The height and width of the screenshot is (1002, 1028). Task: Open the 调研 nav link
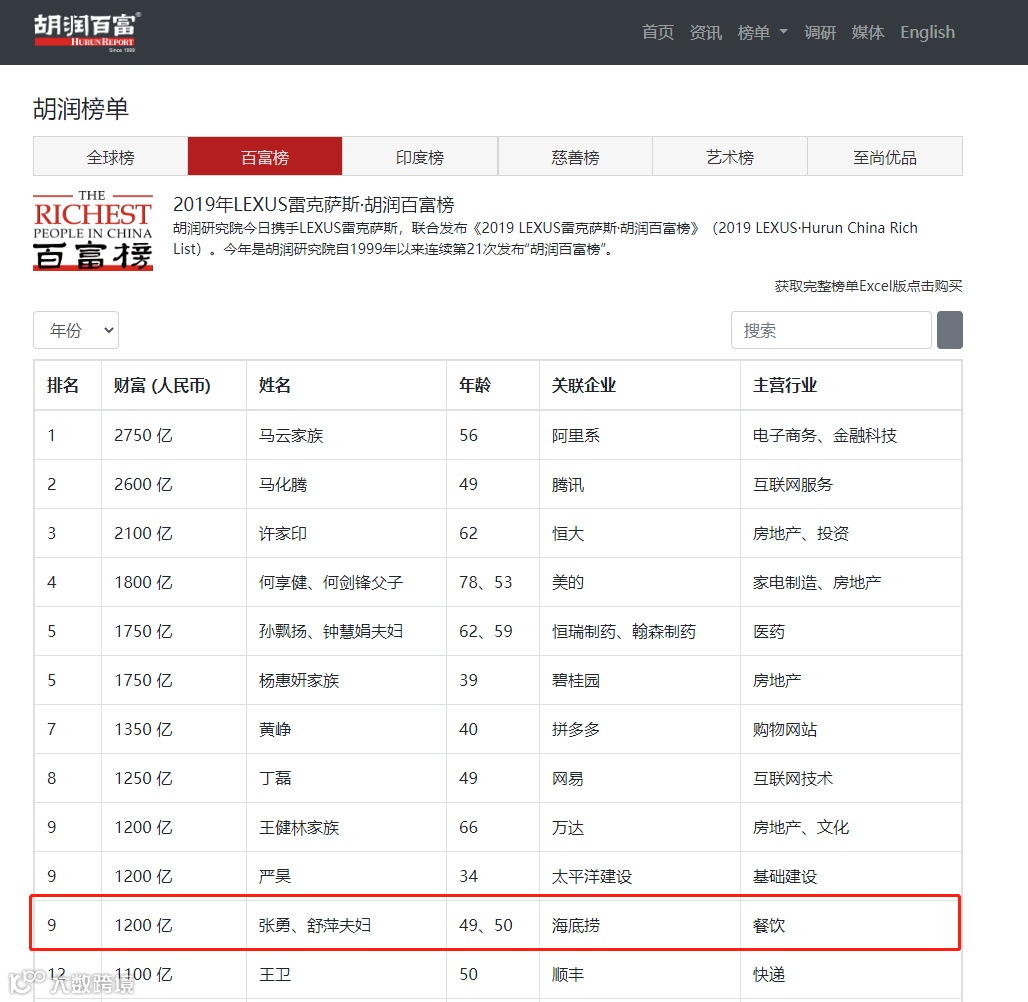coord(820,32)
